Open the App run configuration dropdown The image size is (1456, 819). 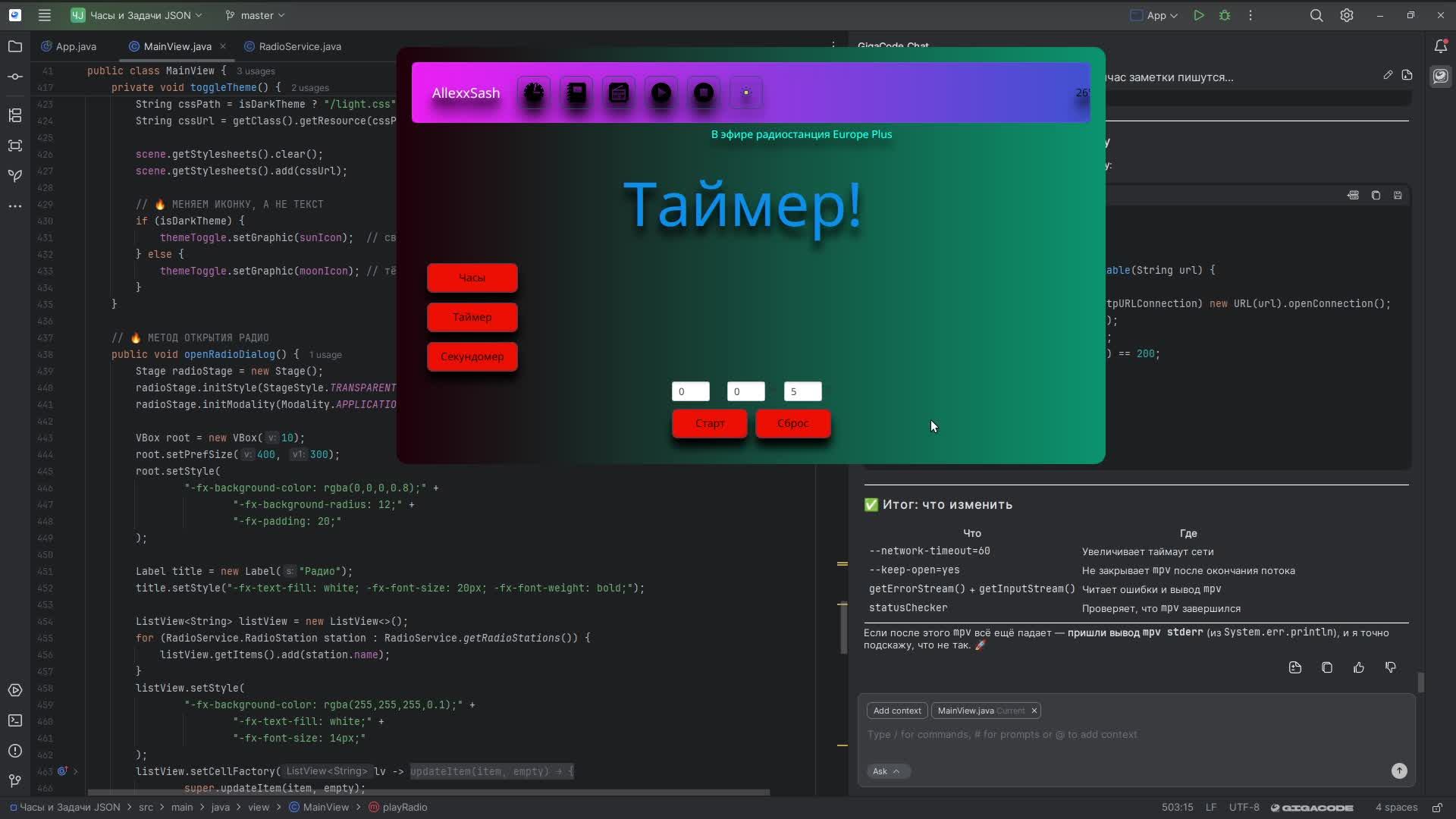(1153, 15)
